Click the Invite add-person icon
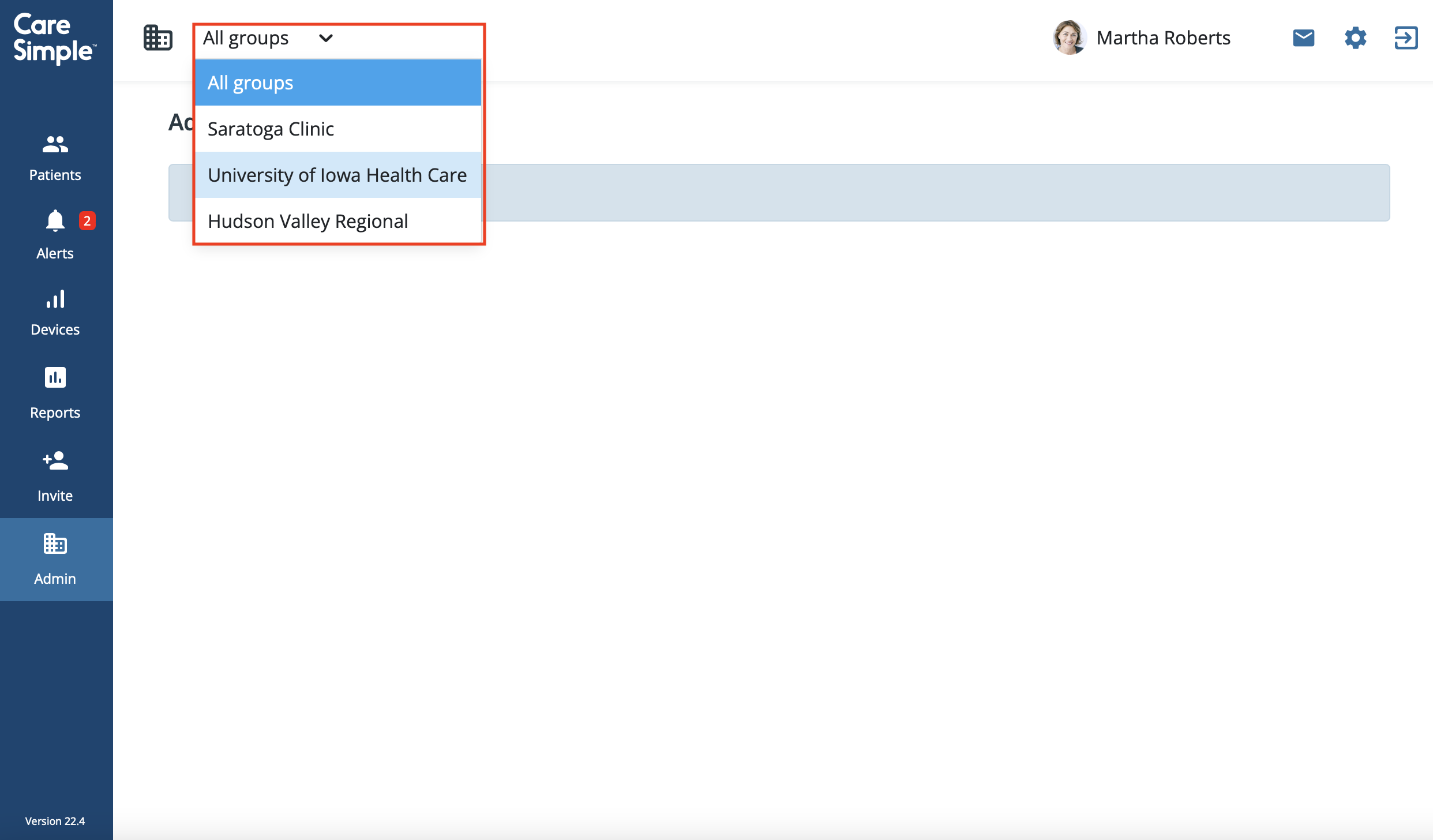 click(x=55, y=460)
